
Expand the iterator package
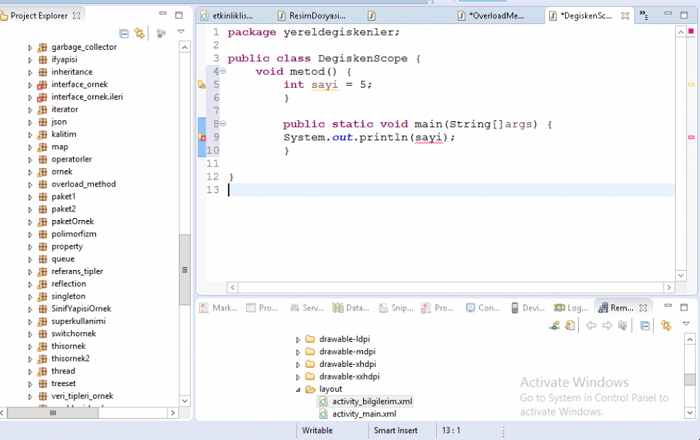(x=30, y=110)
